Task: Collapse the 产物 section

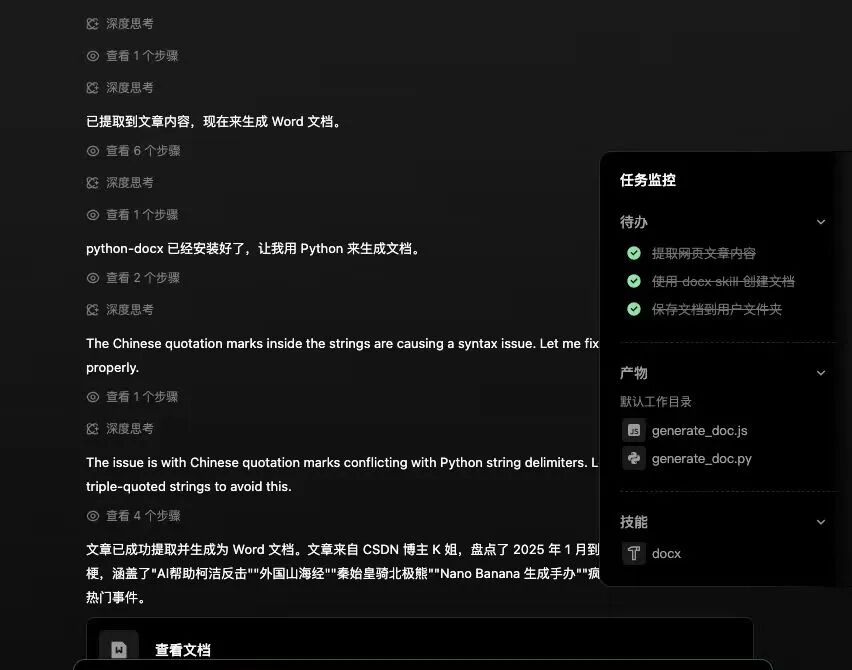Action: pyautogui.click(x=821, y=372)
